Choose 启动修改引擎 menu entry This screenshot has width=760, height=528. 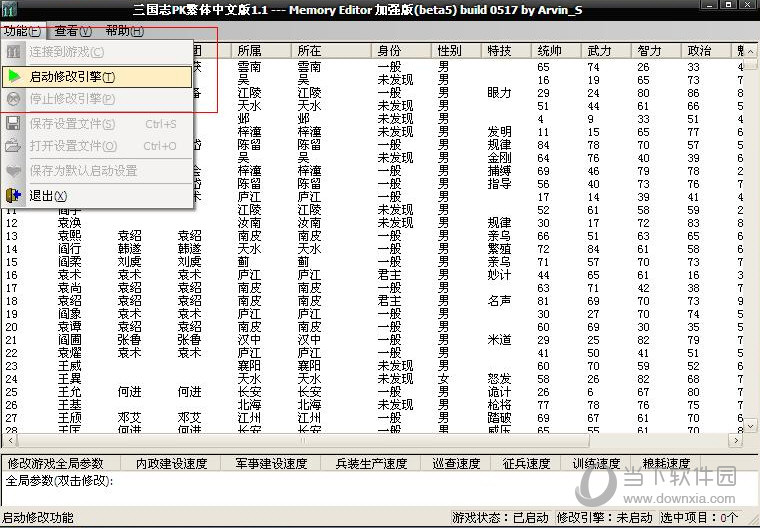pos(97,77)
